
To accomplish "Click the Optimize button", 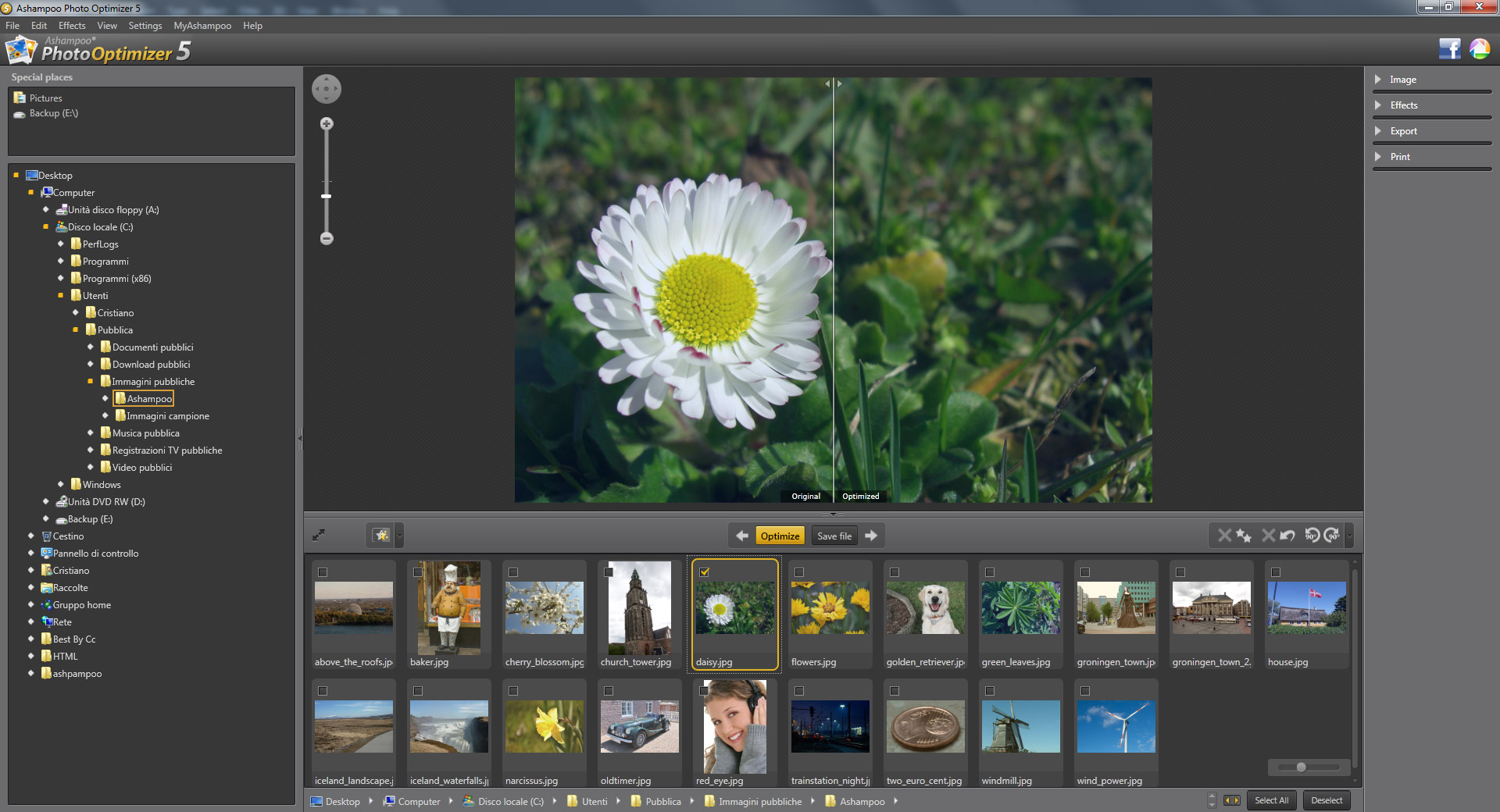I will tap(780, 536).
